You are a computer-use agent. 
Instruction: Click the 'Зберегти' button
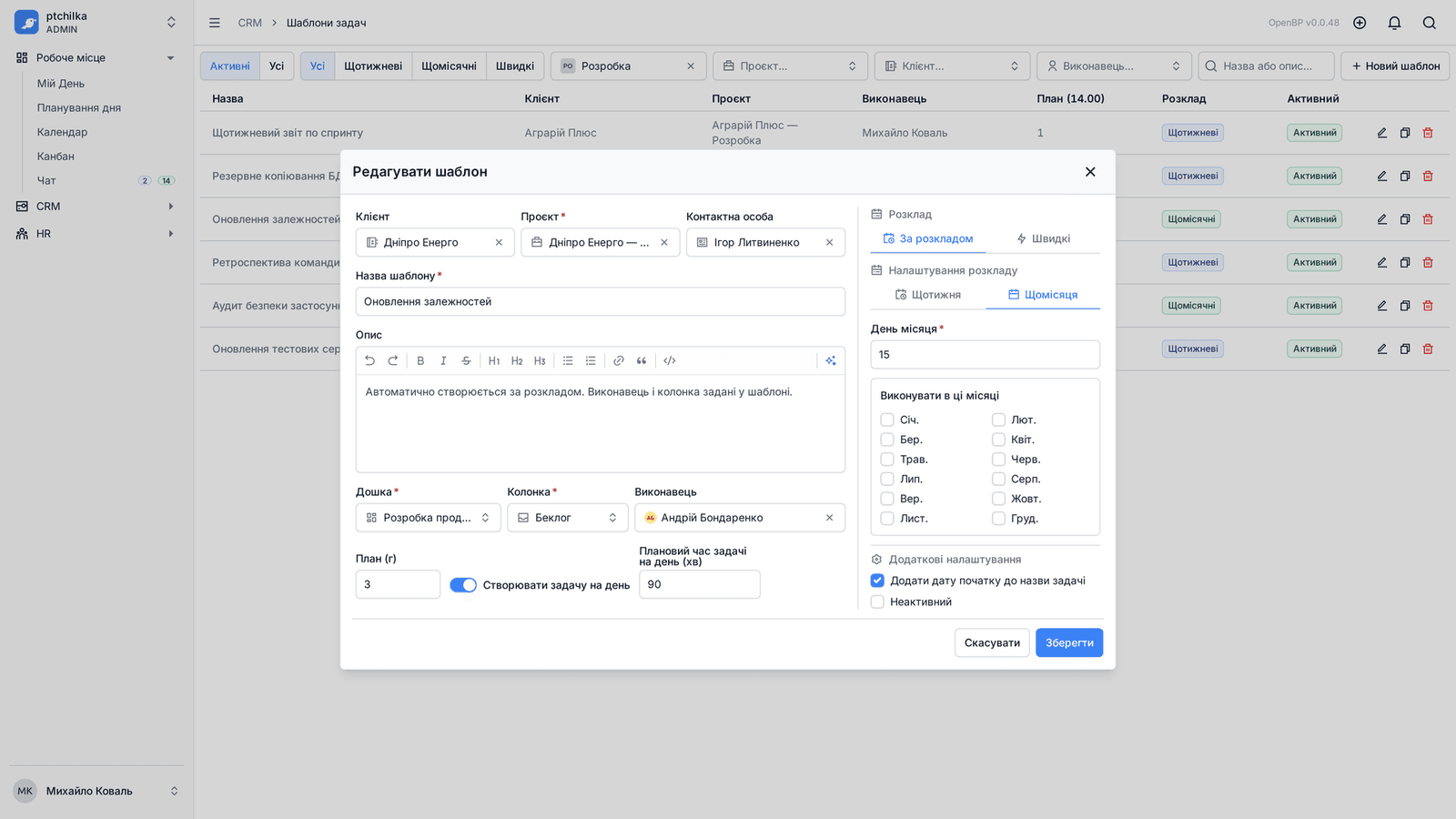pyautogui.click(x=1069, y=642)
